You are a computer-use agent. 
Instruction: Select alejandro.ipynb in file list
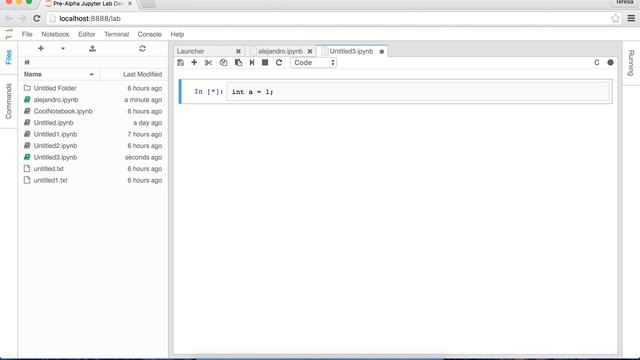point(93,100)
